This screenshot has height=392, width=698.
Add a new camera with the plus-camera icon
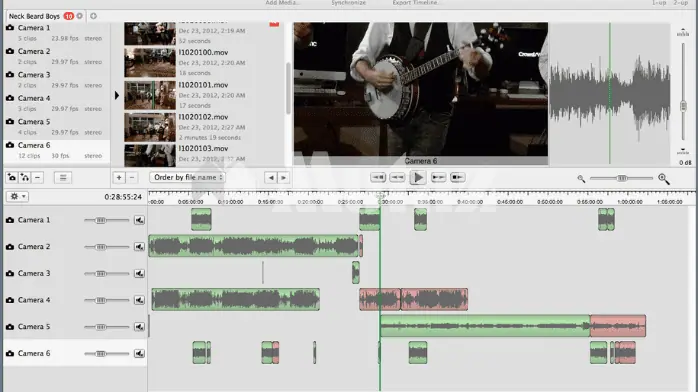tap(12, 178)
